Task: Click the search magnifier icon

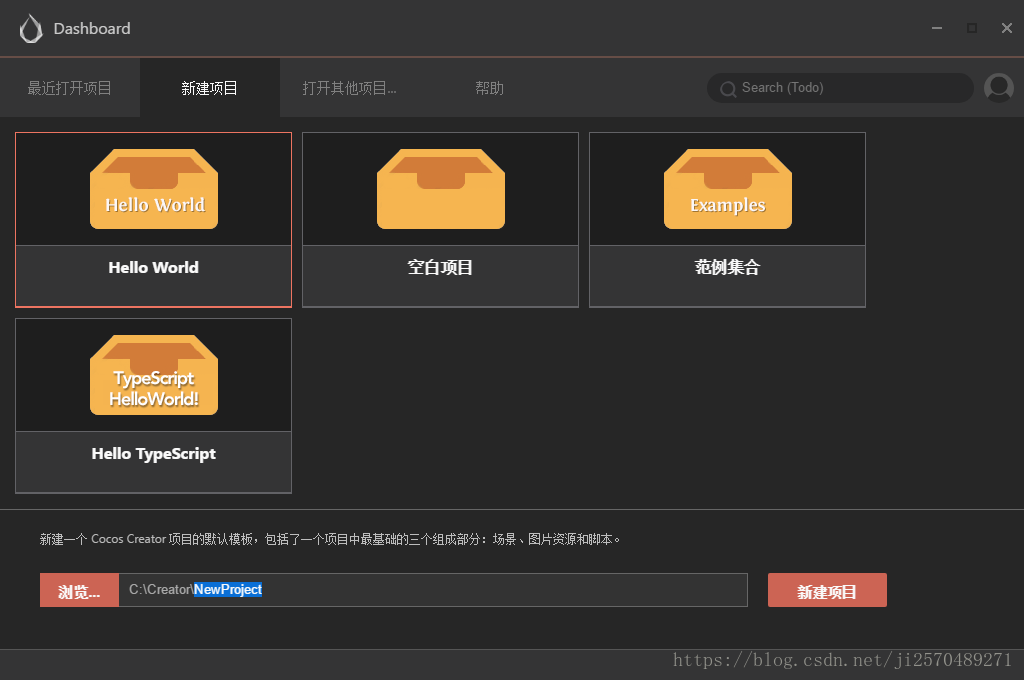Action: 728,89
